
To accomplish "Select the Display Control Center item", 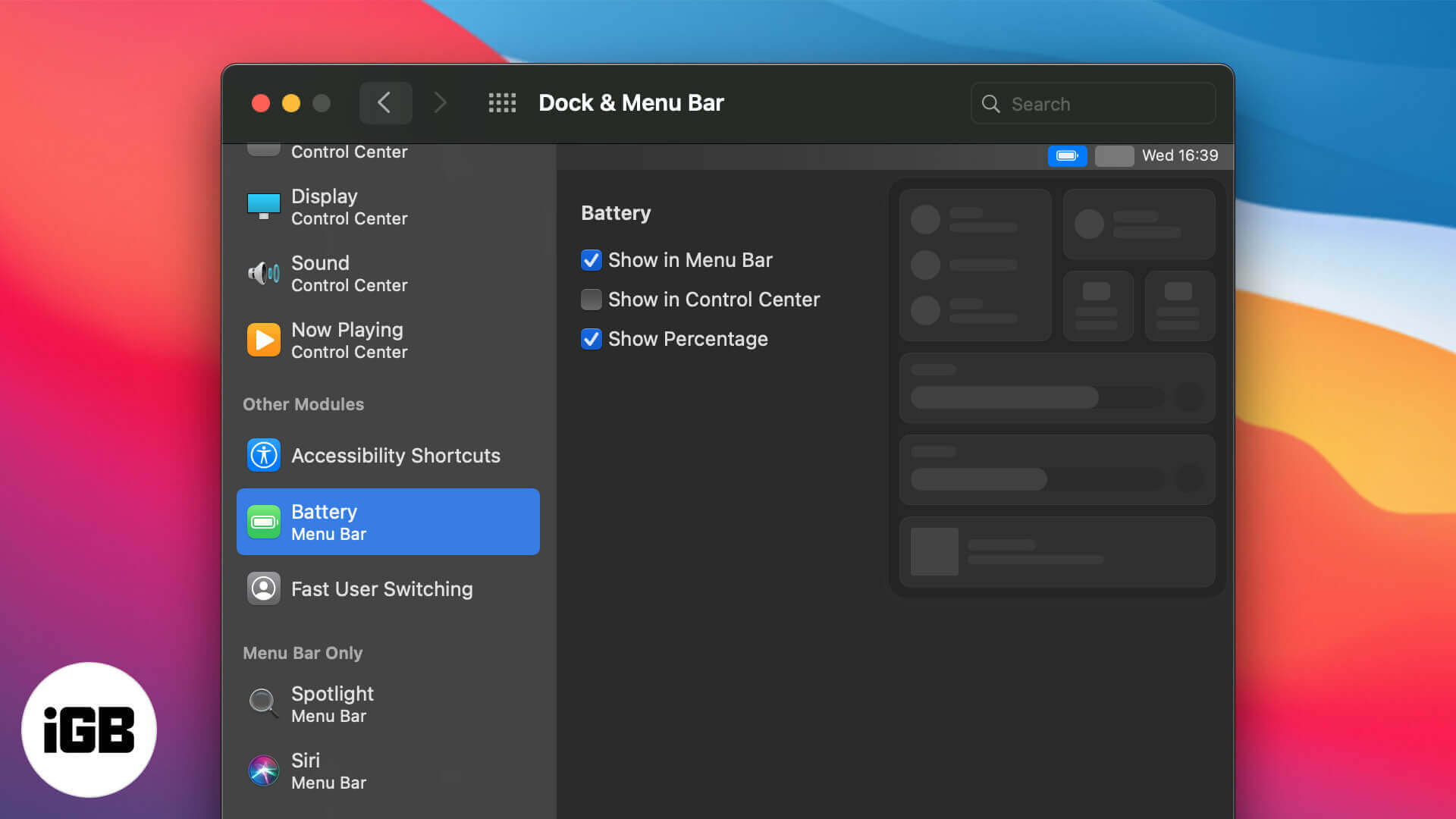I will (388, 206).
